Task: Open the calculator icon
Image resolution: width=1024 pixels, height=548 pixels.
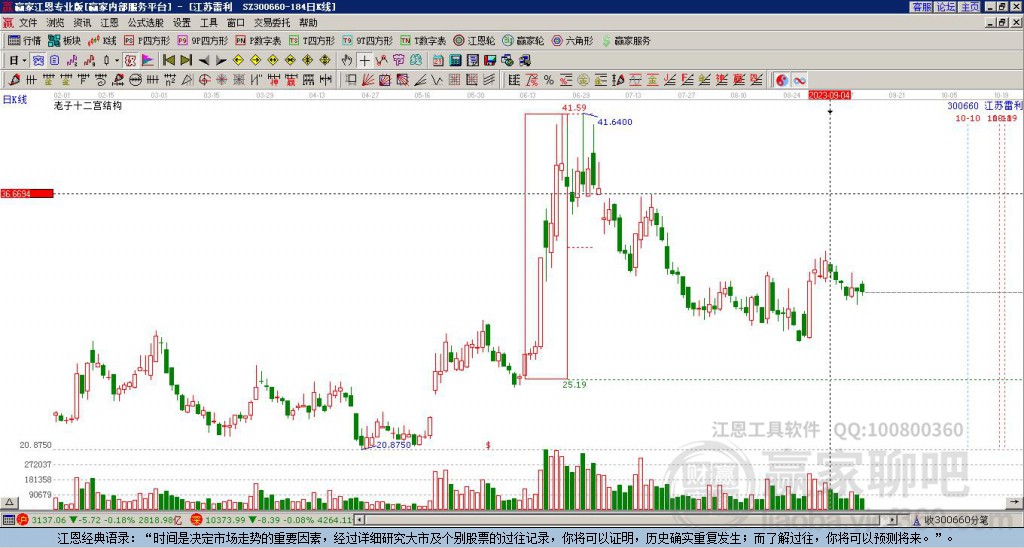Action: [456, 61]
